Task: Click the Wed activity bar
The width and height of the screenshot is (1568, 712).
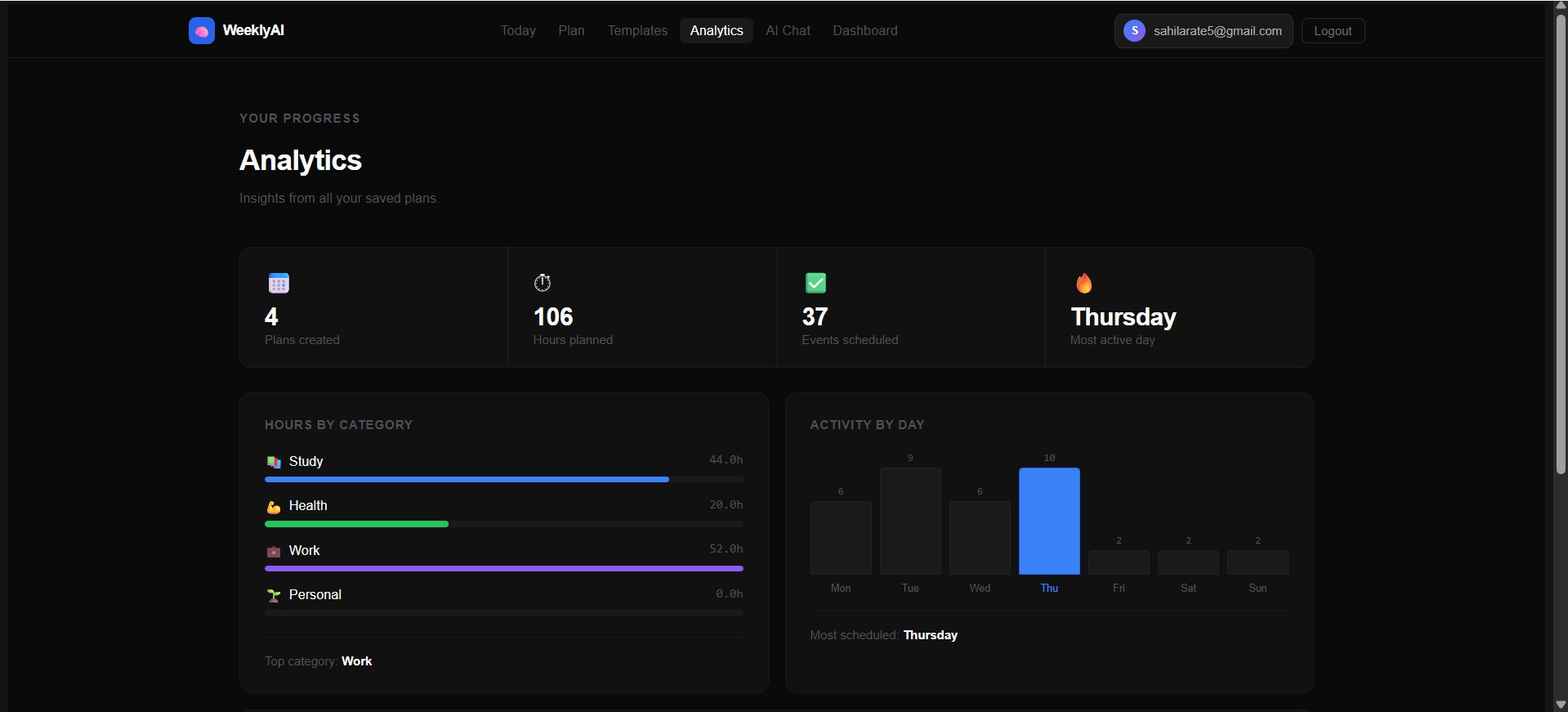Action: (980, 538)
